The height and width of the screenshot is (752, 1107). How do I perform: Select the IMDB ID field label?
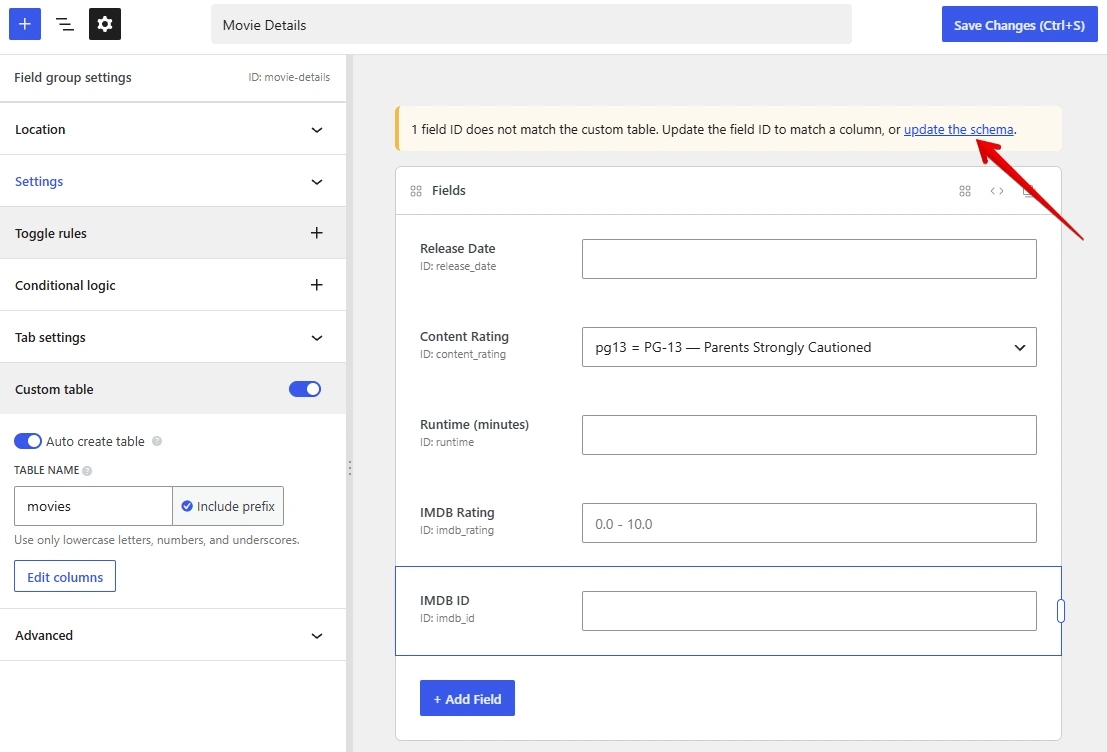pyautogui.click(x=445, y=600)
